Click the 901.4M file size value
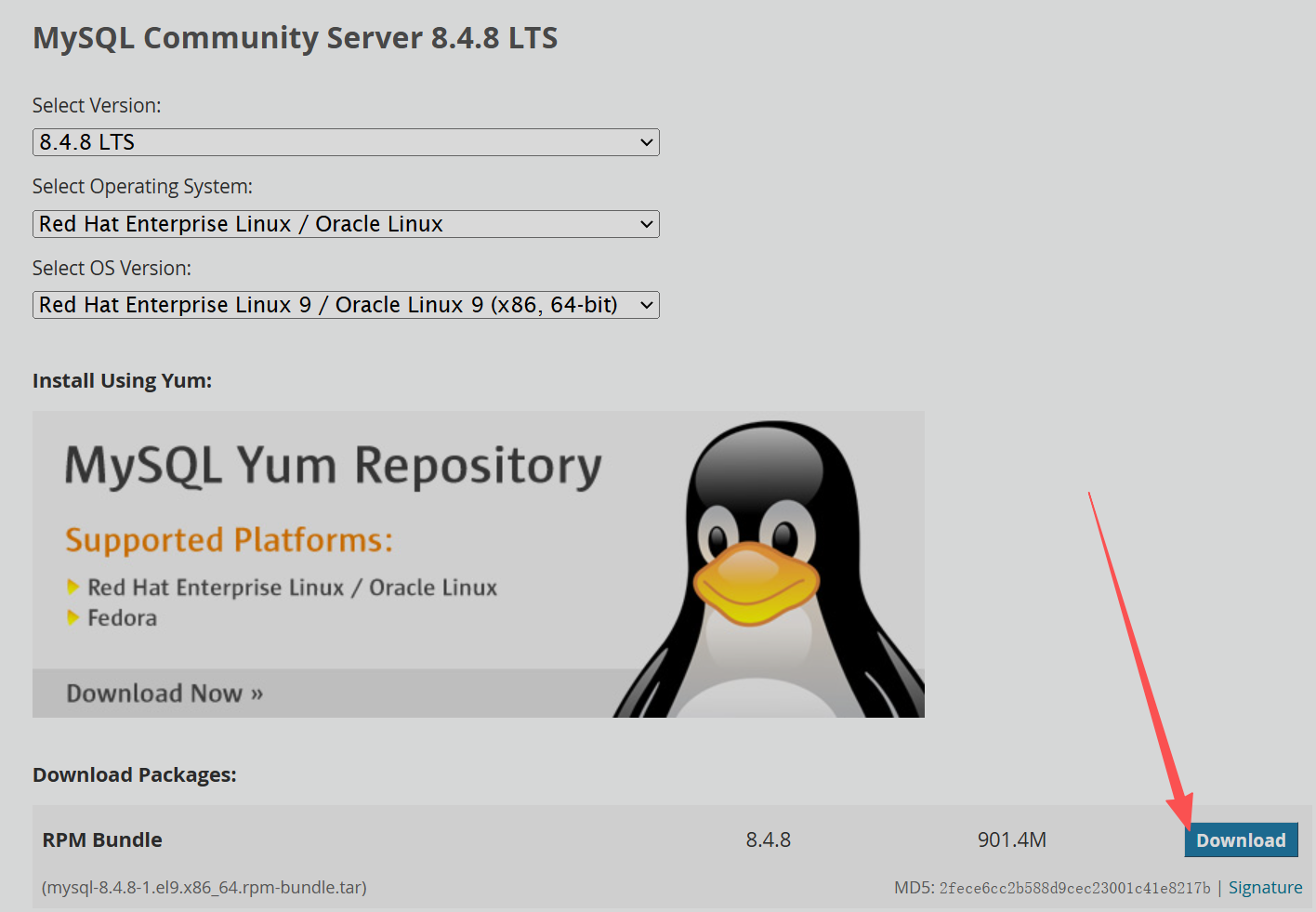1316x912 pixels. [1012, 840]
